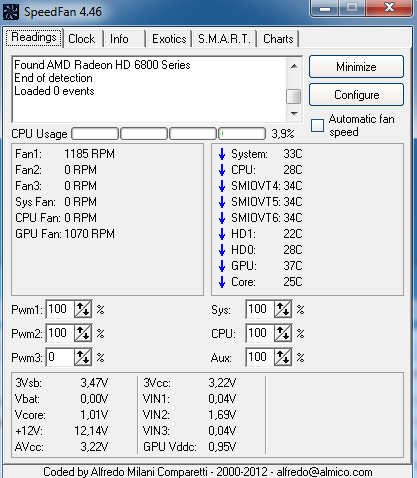The width and height of the screenshot is (417, 478).
Task: Click the first CPU usage bar
Action: click(95, 134)
